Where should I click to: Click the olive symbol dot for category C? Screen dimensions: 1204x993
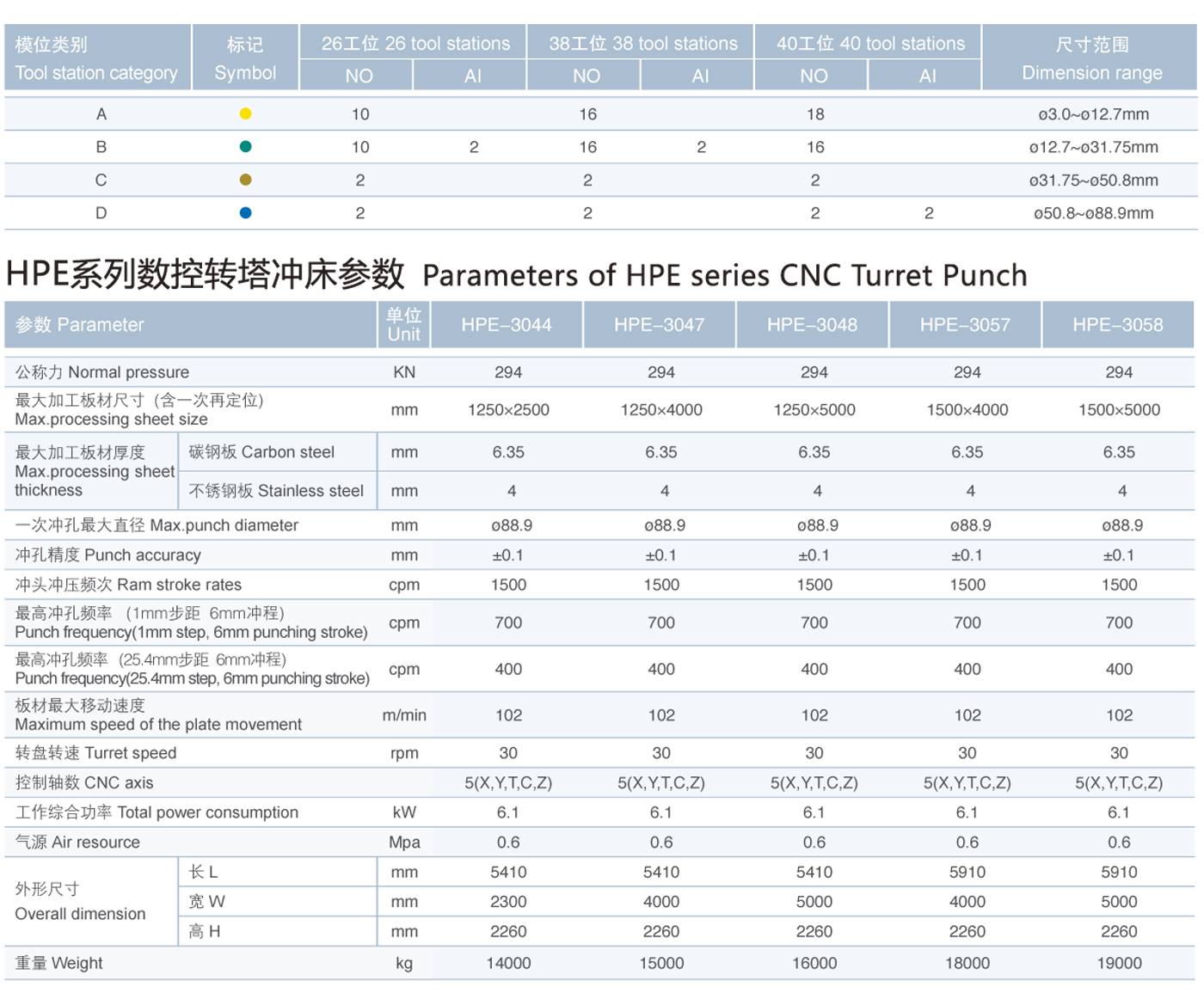point(245,180)
